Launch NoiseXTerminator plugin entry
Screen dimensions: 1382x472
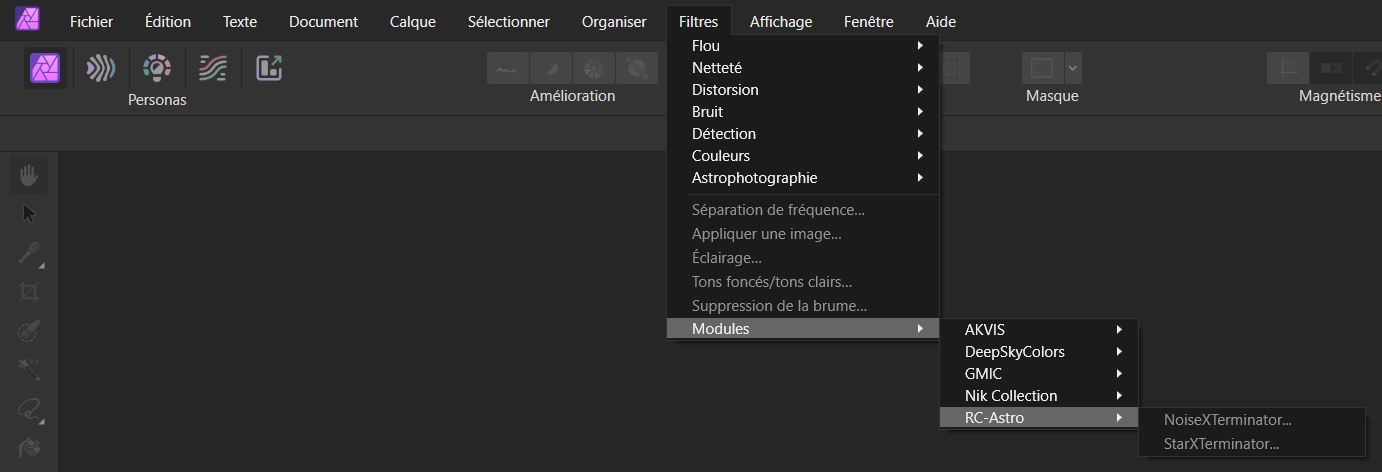coord(1227,421)
